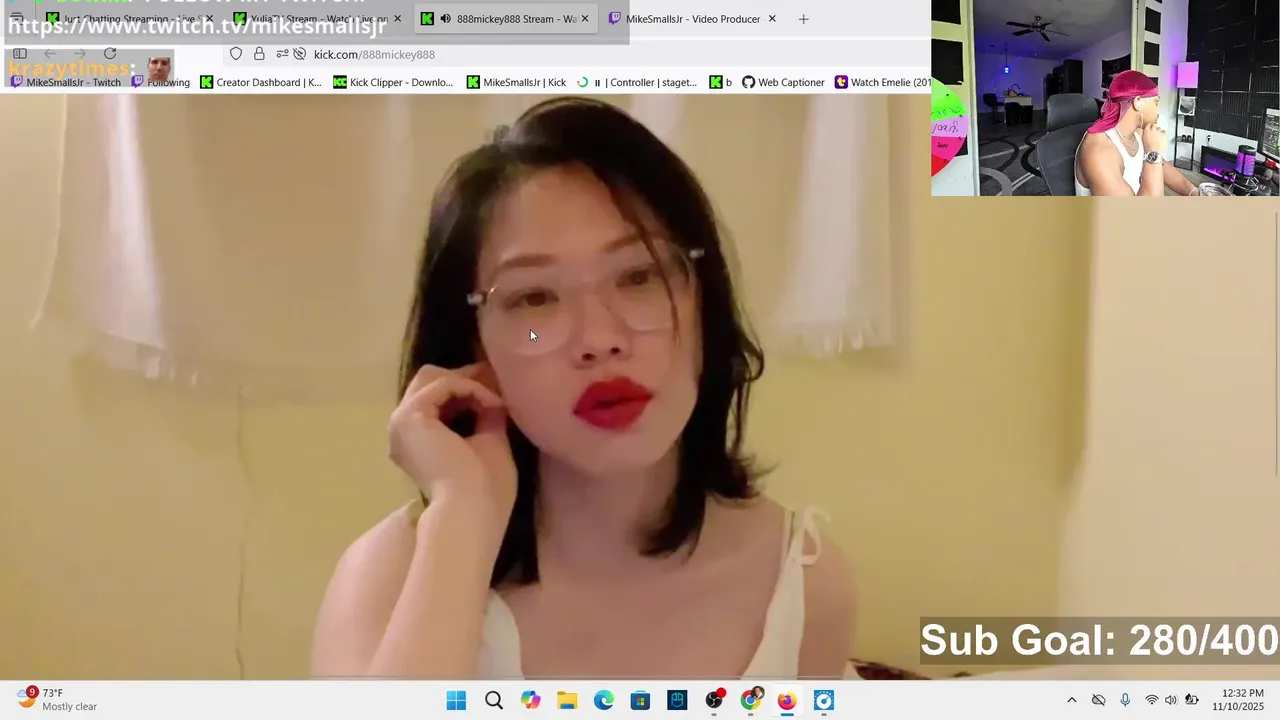Open the dark blue mouse app in taskbar
Screen dimensions: 1280x720
tap(677, 700)
